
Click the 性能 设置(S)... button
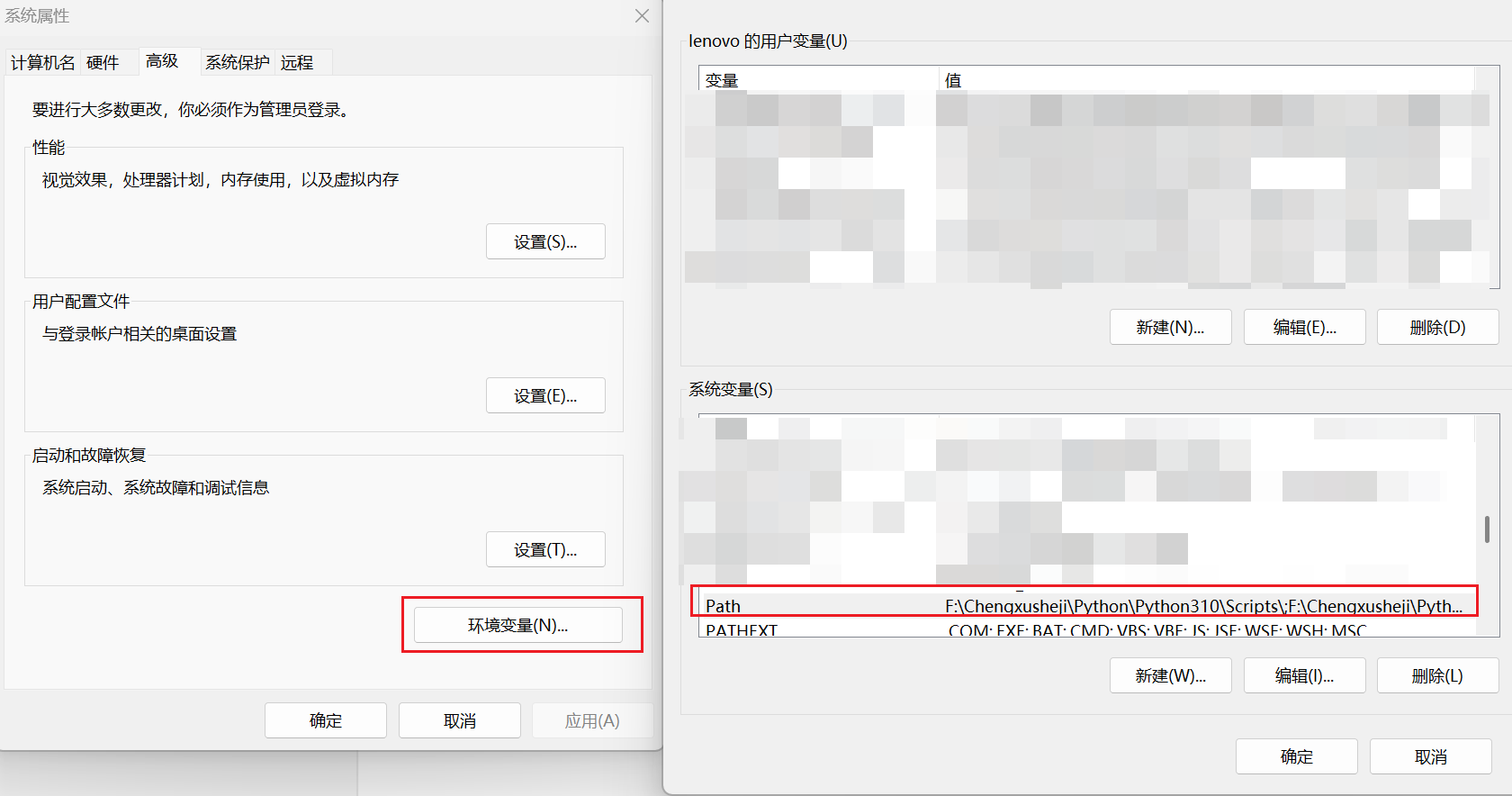[x=545, y=241]
